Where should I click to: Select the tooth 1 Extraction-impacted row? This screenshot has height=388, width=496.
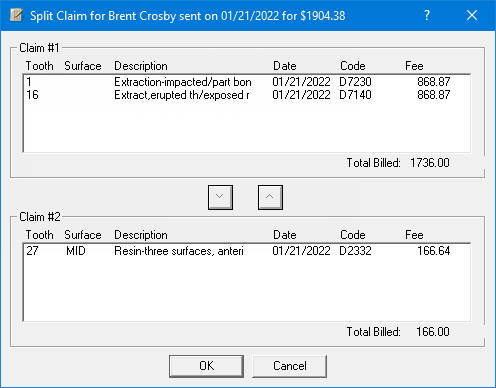click(x=247, y=82)
